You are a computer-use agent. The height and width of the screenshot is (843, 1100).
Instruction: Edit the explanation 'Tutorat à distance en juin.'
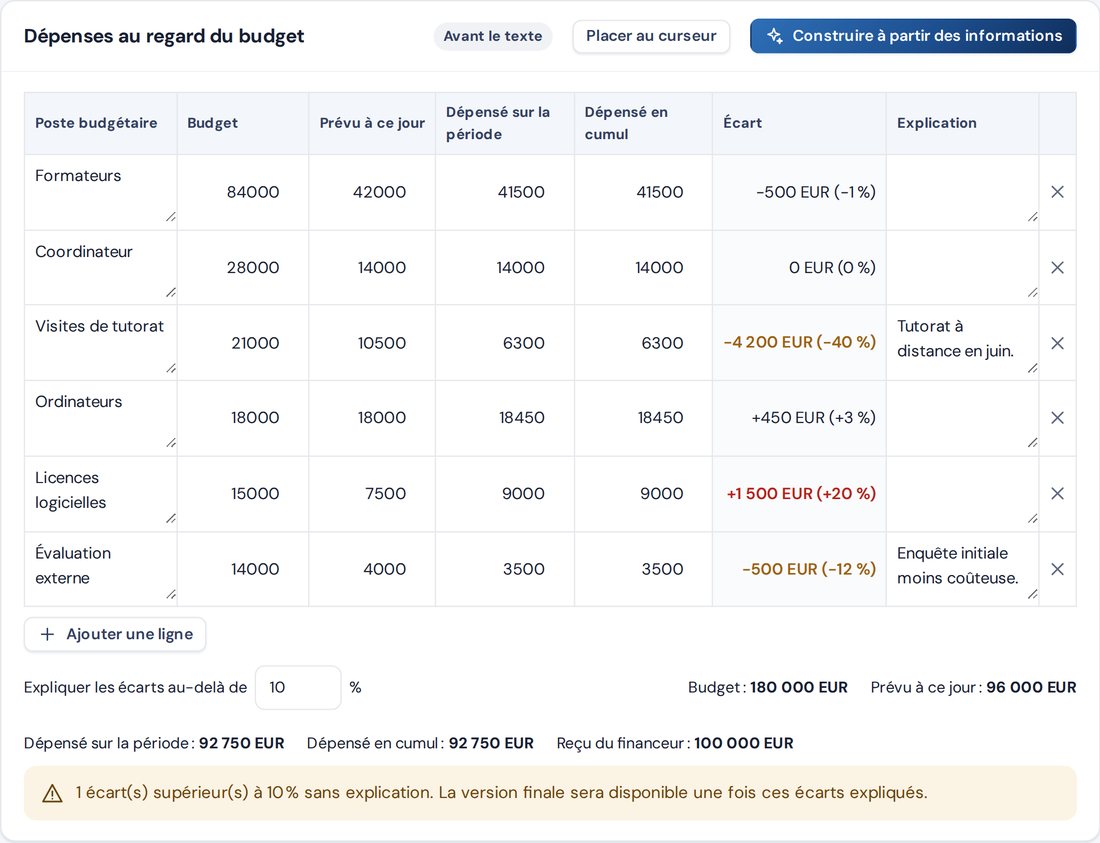click(962, 344)
